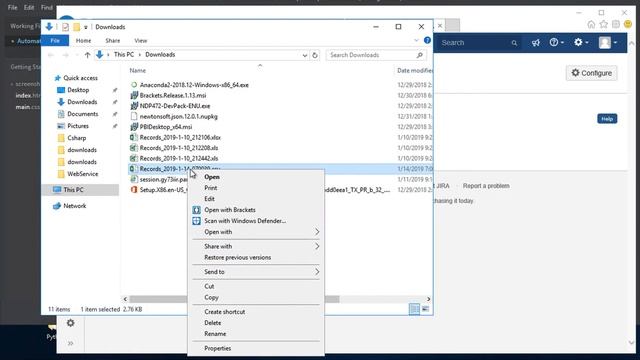Select This PC in the navigation pane
640x360 pixels.
(x=73, y=190)
